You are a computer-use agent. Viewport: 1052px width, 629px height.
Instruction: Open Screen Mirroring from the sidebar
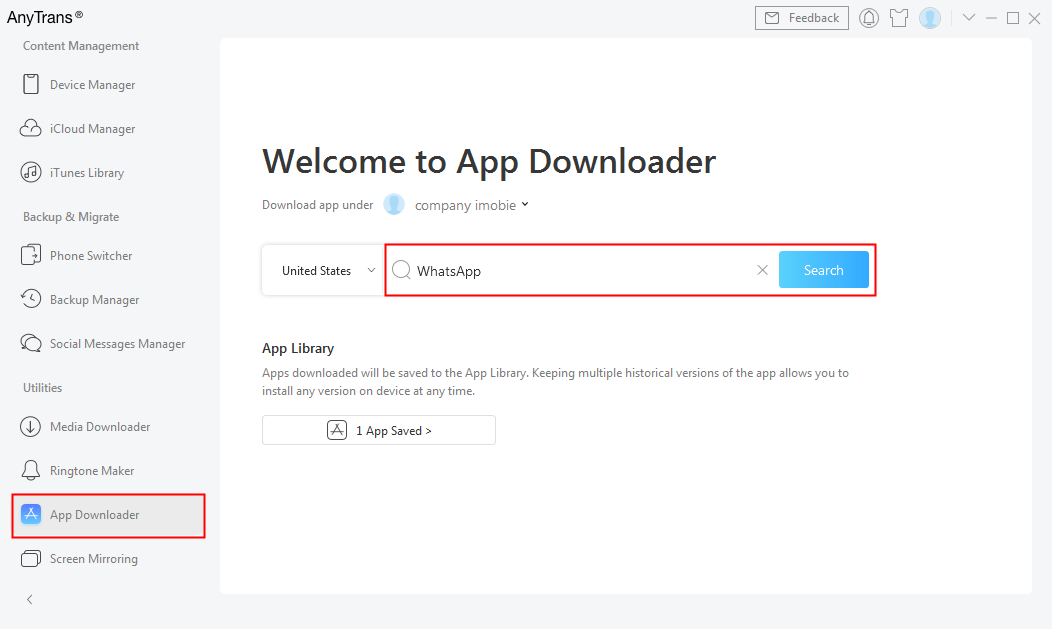pyautogui.click(x=94, y=559)
